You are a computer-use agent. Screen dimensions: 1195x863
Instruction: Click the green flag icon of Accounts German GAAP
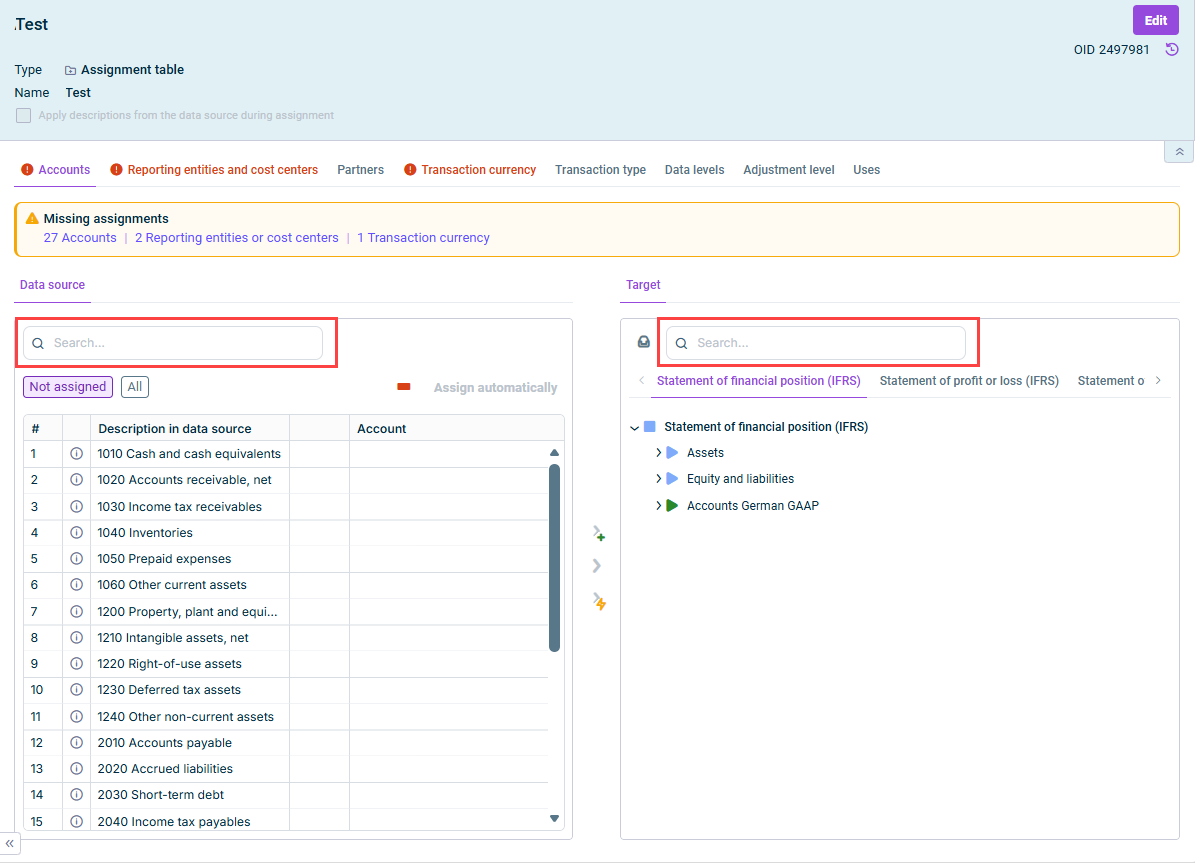click(672, 505)
